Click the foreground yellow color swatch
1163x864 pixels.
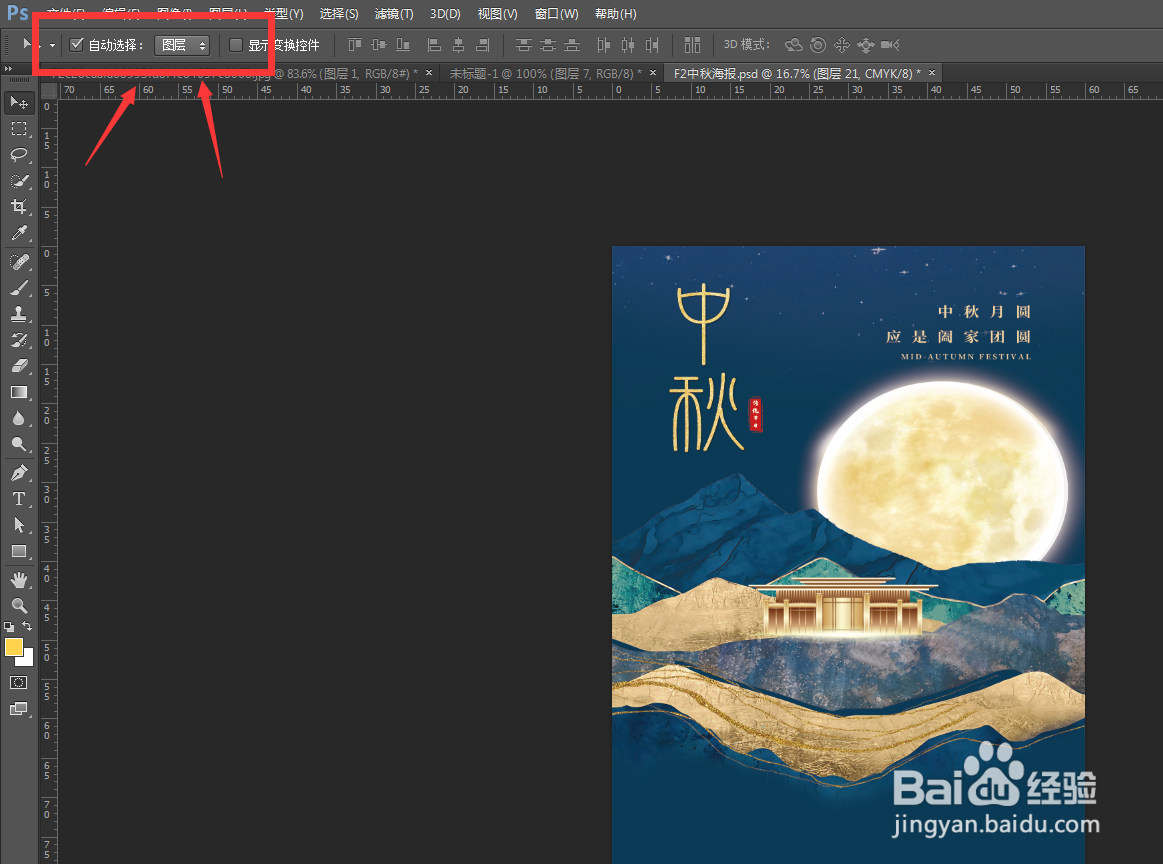[13, 646]
